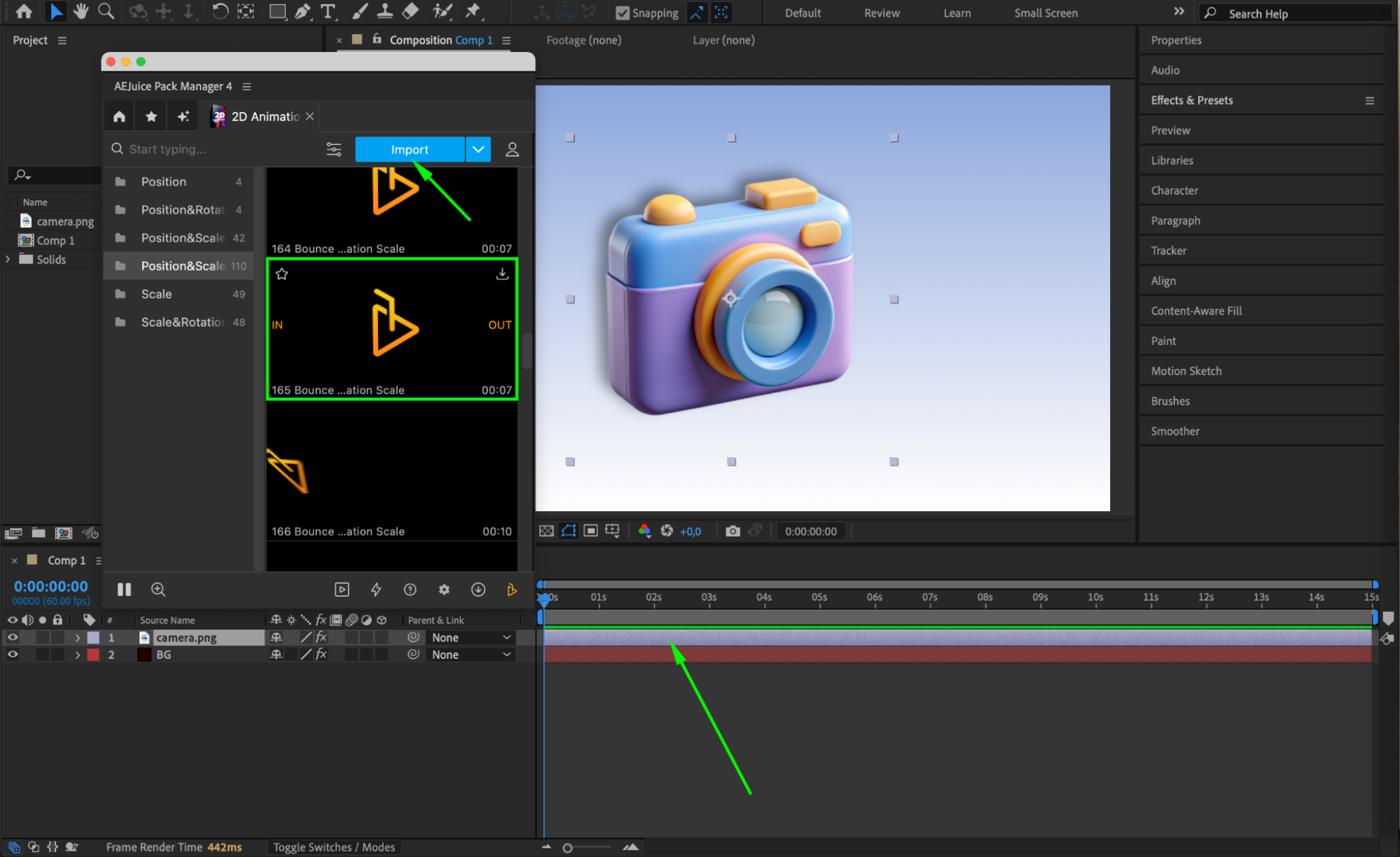Screen dimensions: 1400x857
Task: Open the Scale&Rotation folder
Action: 182,322
